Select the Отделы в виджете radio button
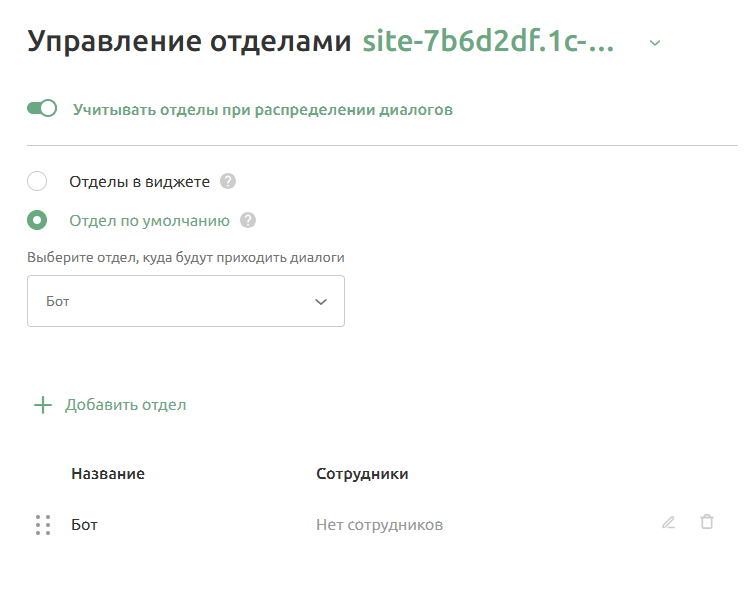Image resolution: width=756 pixels, height=598 pixels. (x=37, y=181)
